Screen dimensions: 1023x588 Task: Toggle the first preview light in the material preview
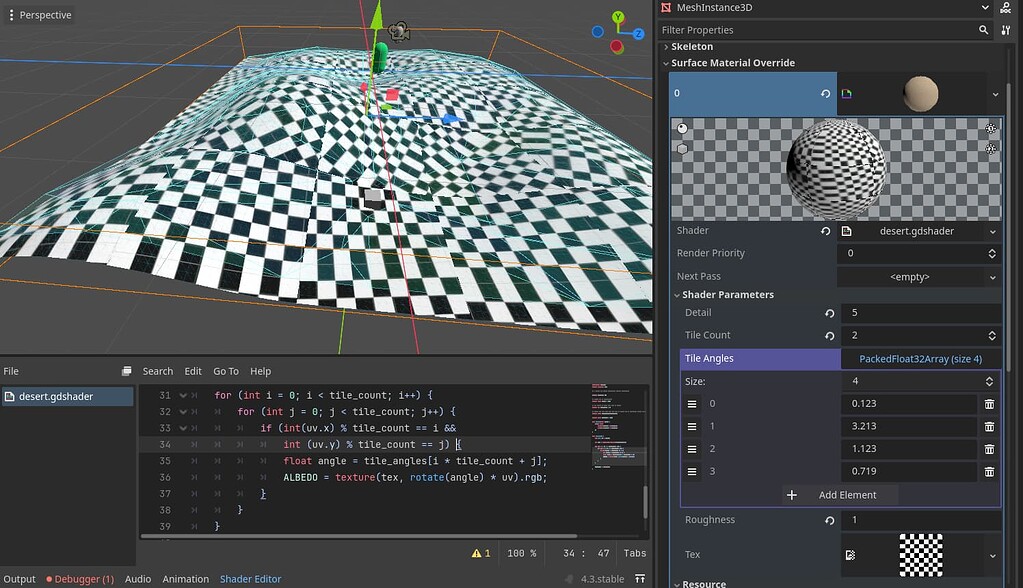click(990, 129)
